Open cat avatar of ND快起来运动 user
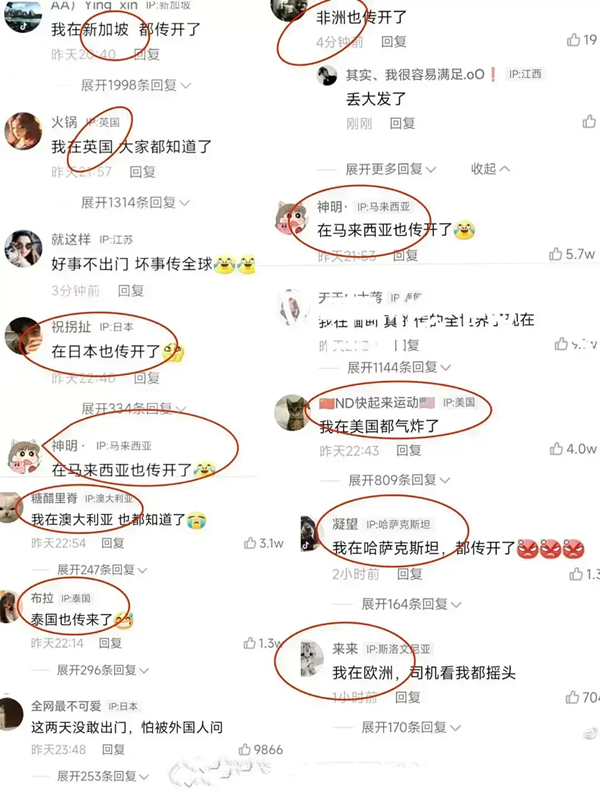The height and width of the screenshot is (800, 600). [x=292, y=412]
